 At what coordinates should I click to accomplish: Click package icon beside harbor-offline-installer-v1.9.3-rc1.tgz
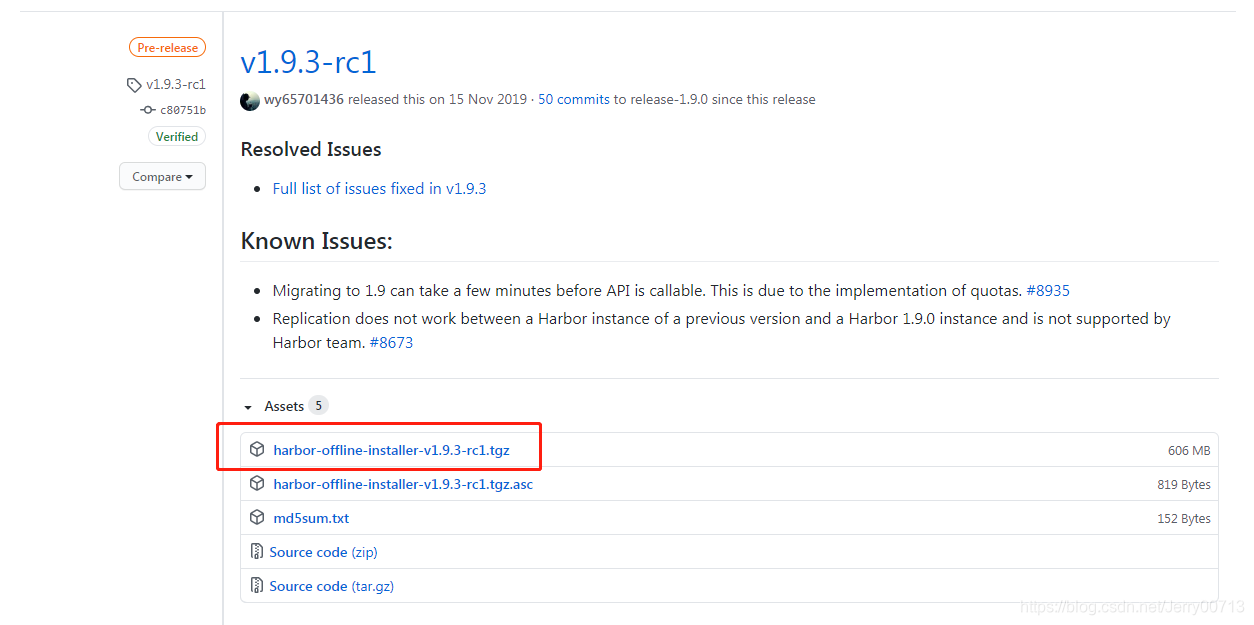[x=257, y=450]
